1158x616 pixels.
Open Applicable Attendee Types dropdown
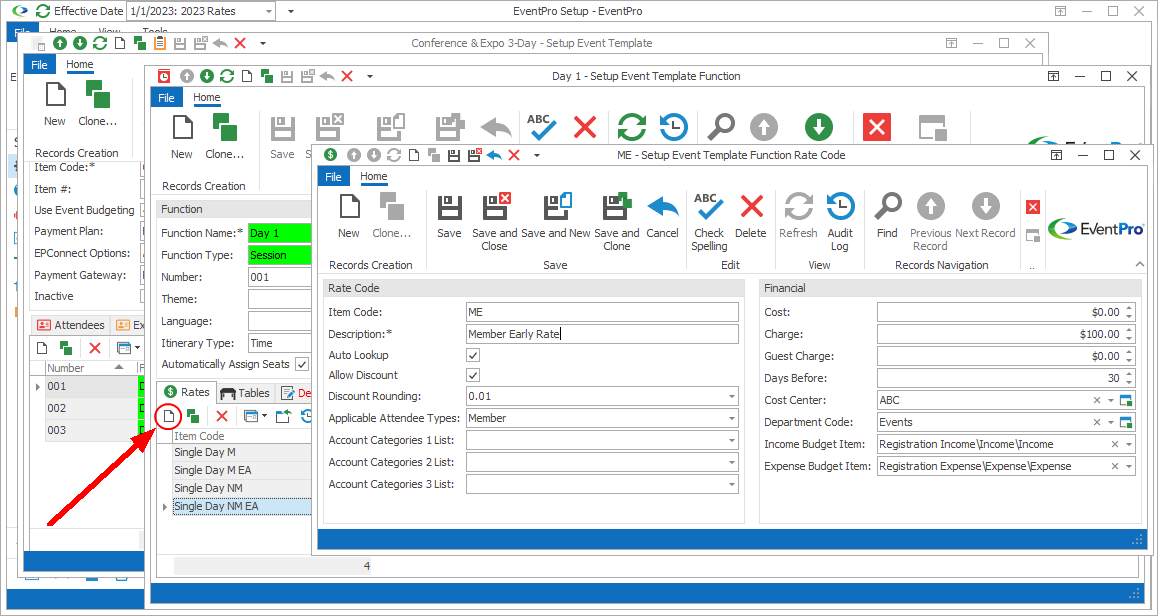point(731,418)
